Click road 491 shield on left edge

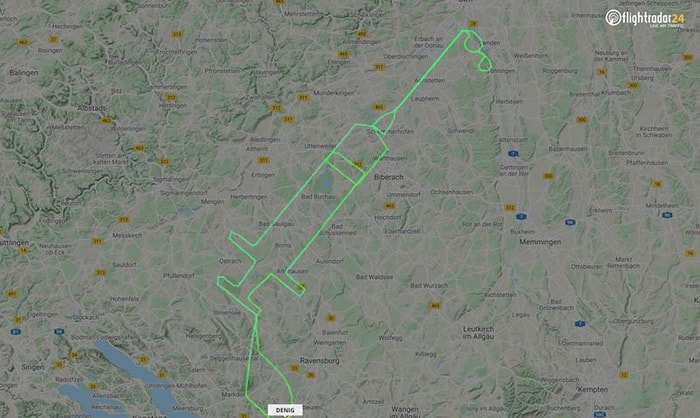[12, 294]
